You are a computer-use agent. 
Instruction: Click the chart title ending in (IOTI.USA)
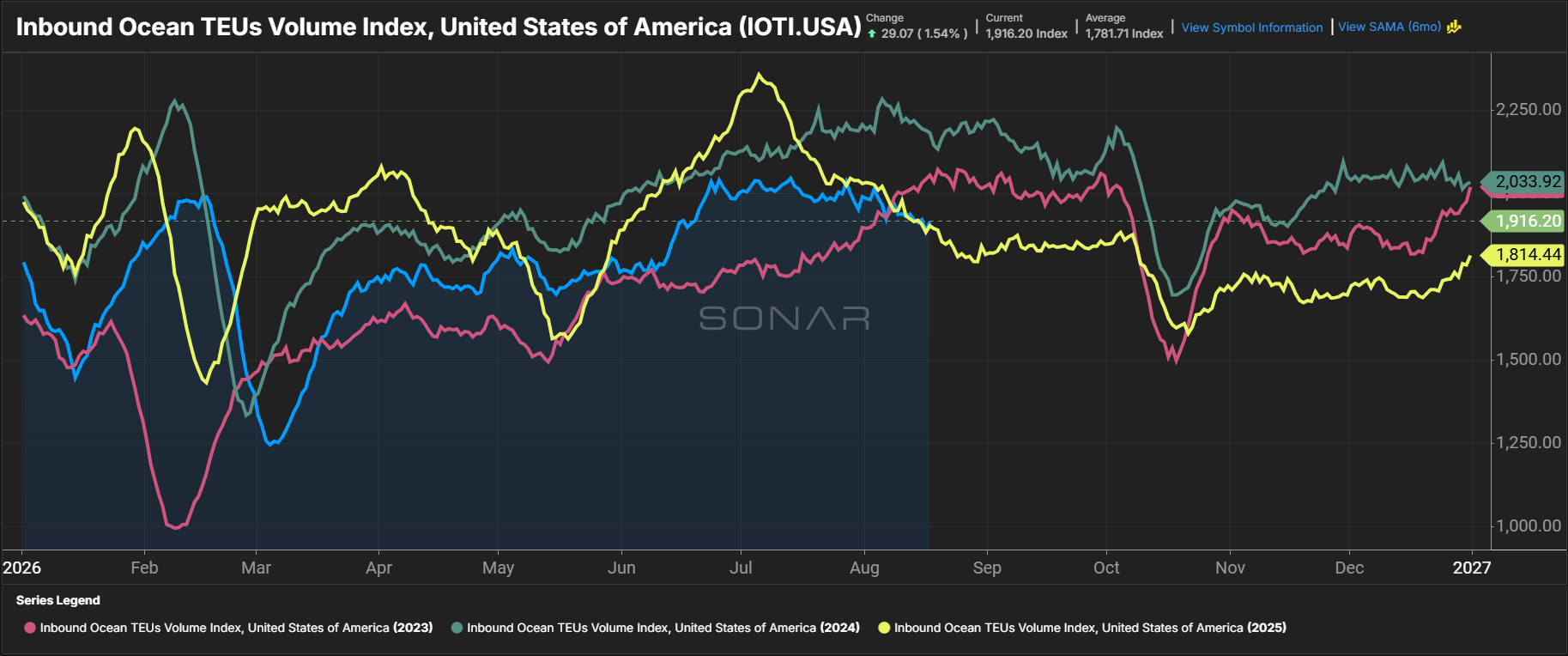coord(439,27)
